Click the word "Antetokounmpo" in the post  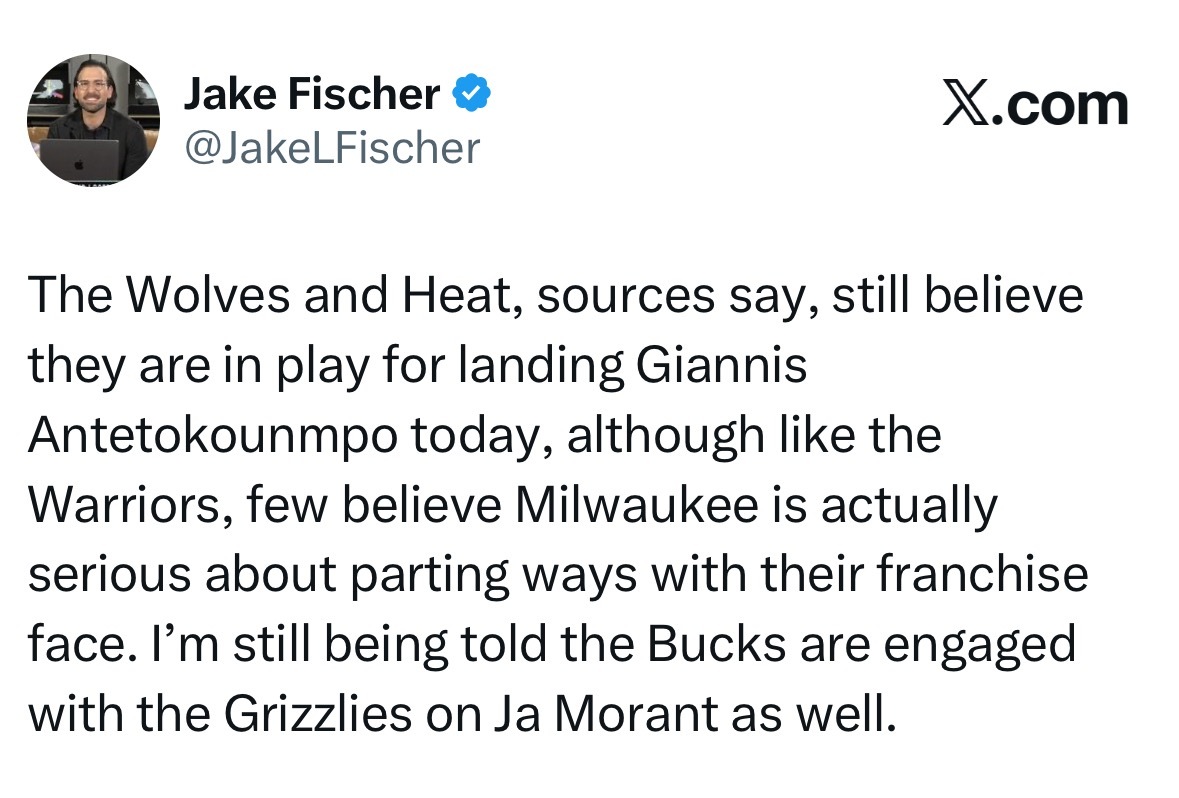213,435
